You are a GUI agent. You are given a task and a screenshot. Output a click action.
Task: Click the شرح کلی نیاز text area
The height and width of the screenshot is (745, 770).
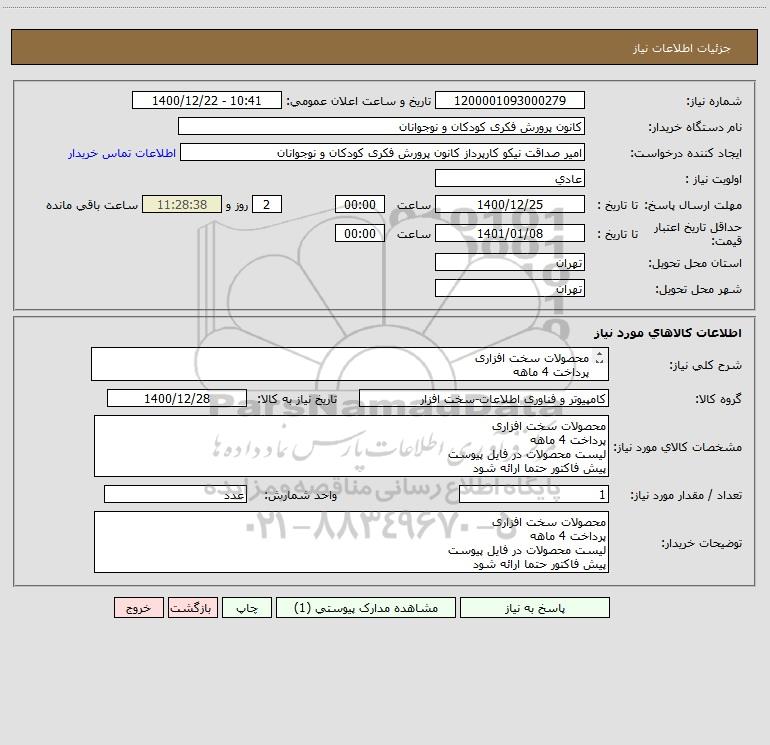[350, 364]
